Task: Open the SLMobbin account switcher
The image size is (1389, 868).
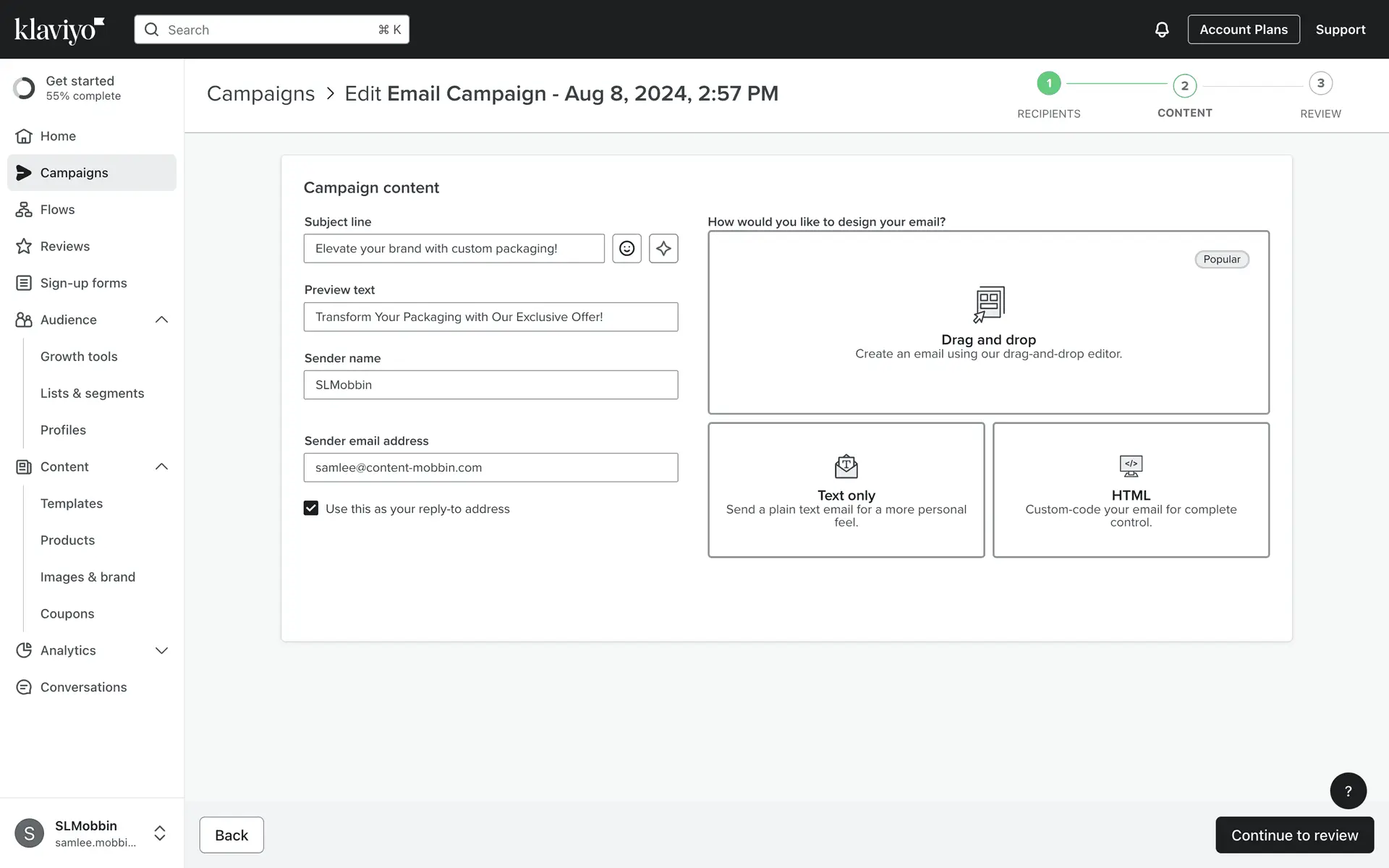Action: (x=160, y=833)
